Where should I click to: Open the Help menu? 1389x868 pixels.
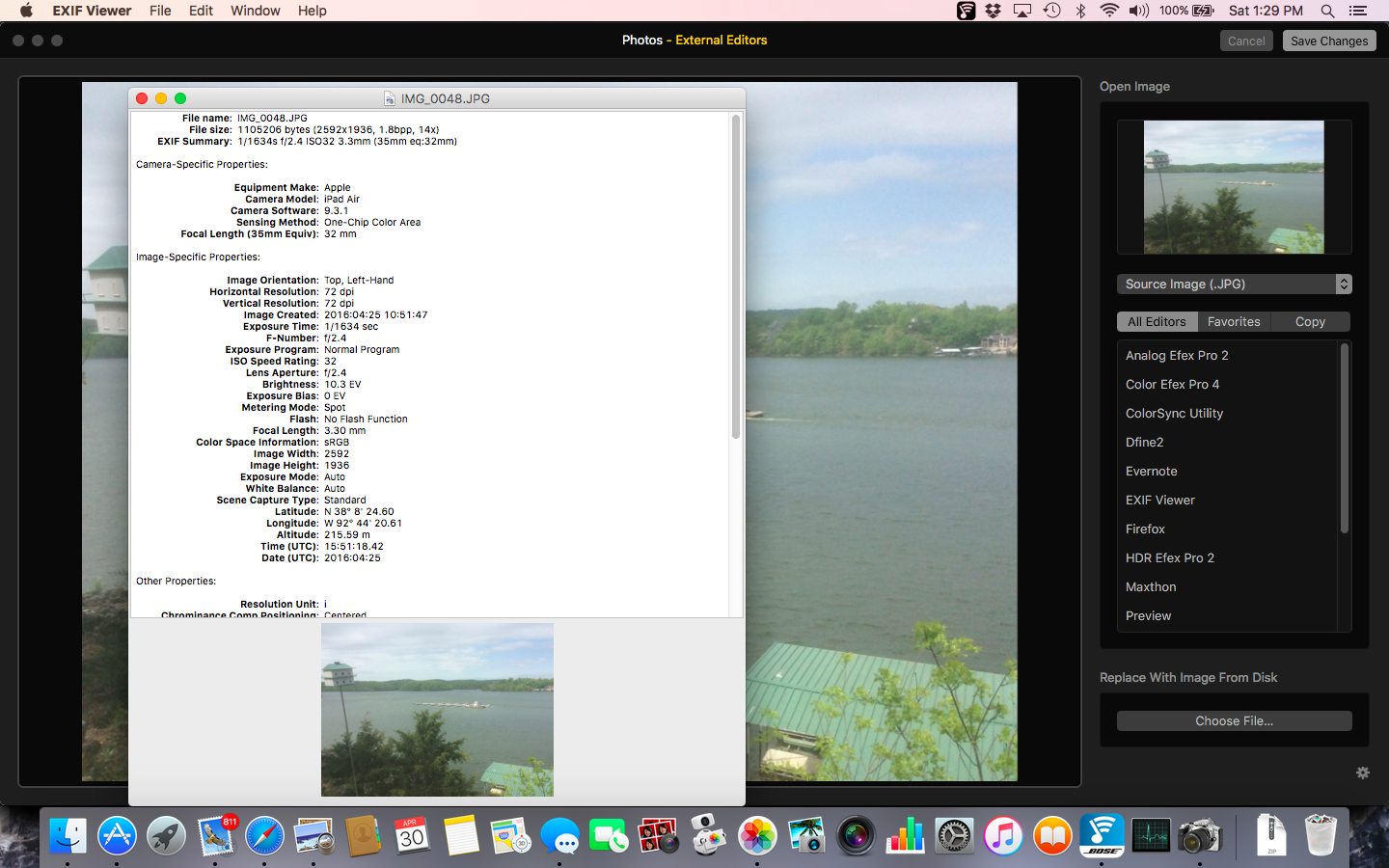[x=312, y=11]
